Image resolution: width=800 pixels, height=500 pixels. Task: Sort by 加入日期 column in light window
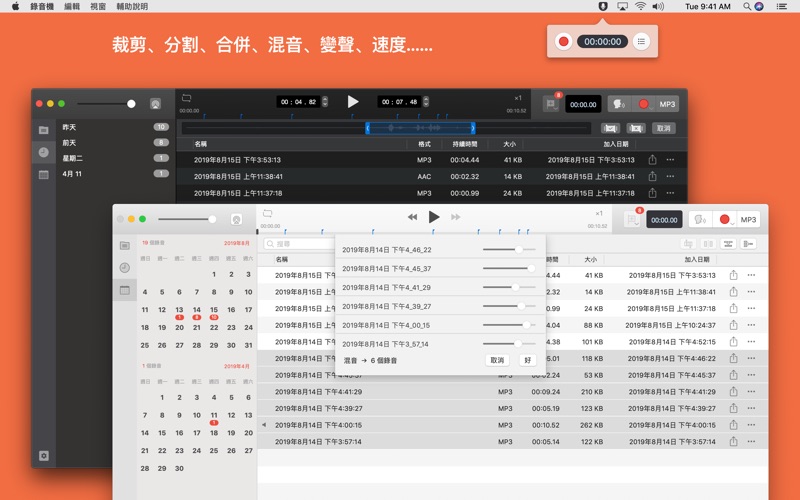(x=696, y=259)
